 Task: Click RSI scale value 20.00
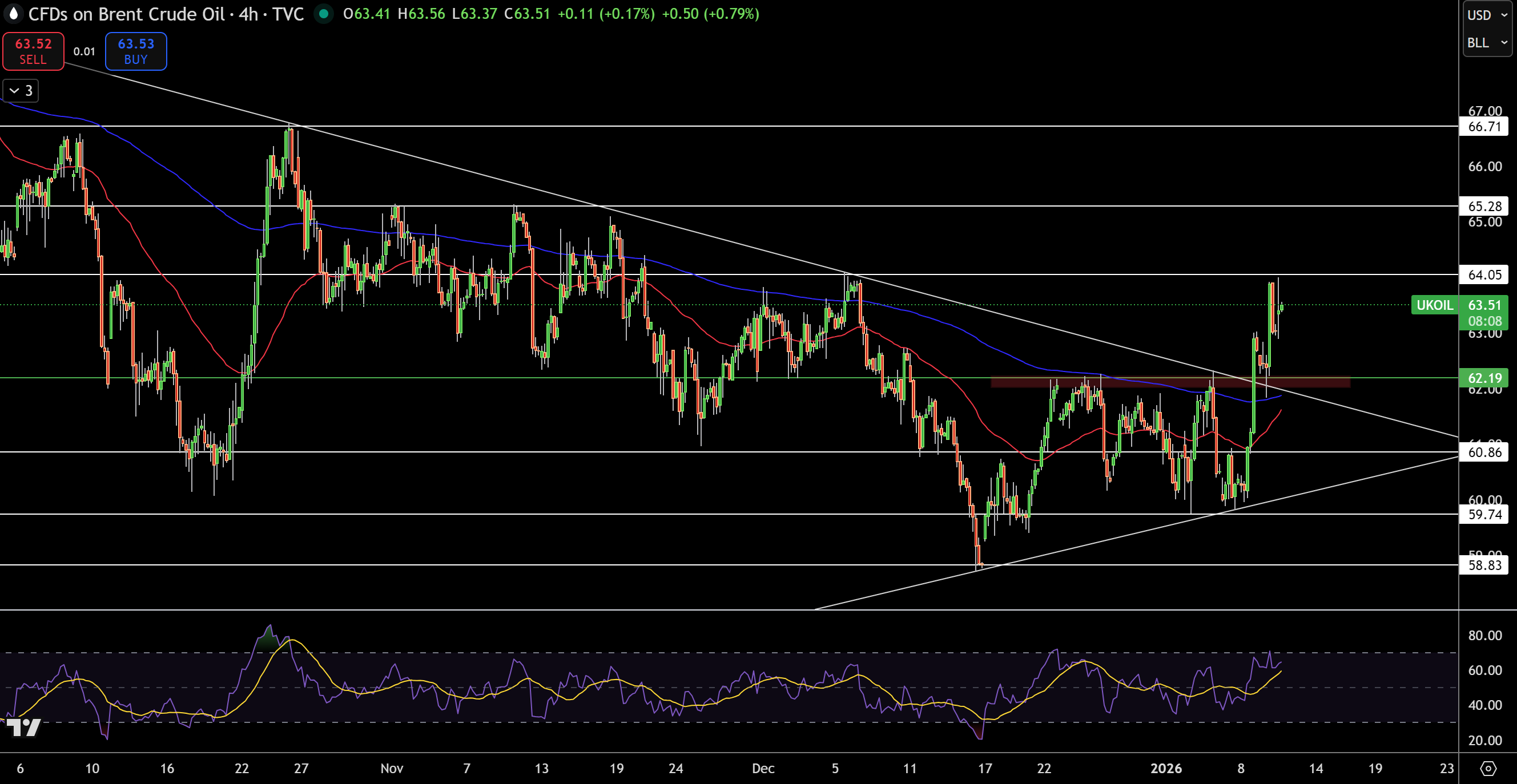click(1484, 741)
